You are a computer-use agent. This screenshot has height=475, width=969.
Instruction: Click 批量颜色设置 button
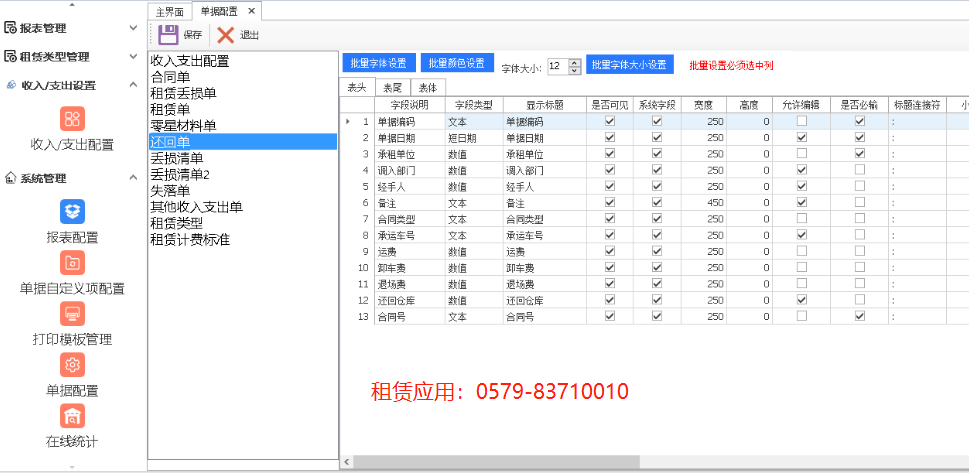pyautogui.click(x=457, y=64)
